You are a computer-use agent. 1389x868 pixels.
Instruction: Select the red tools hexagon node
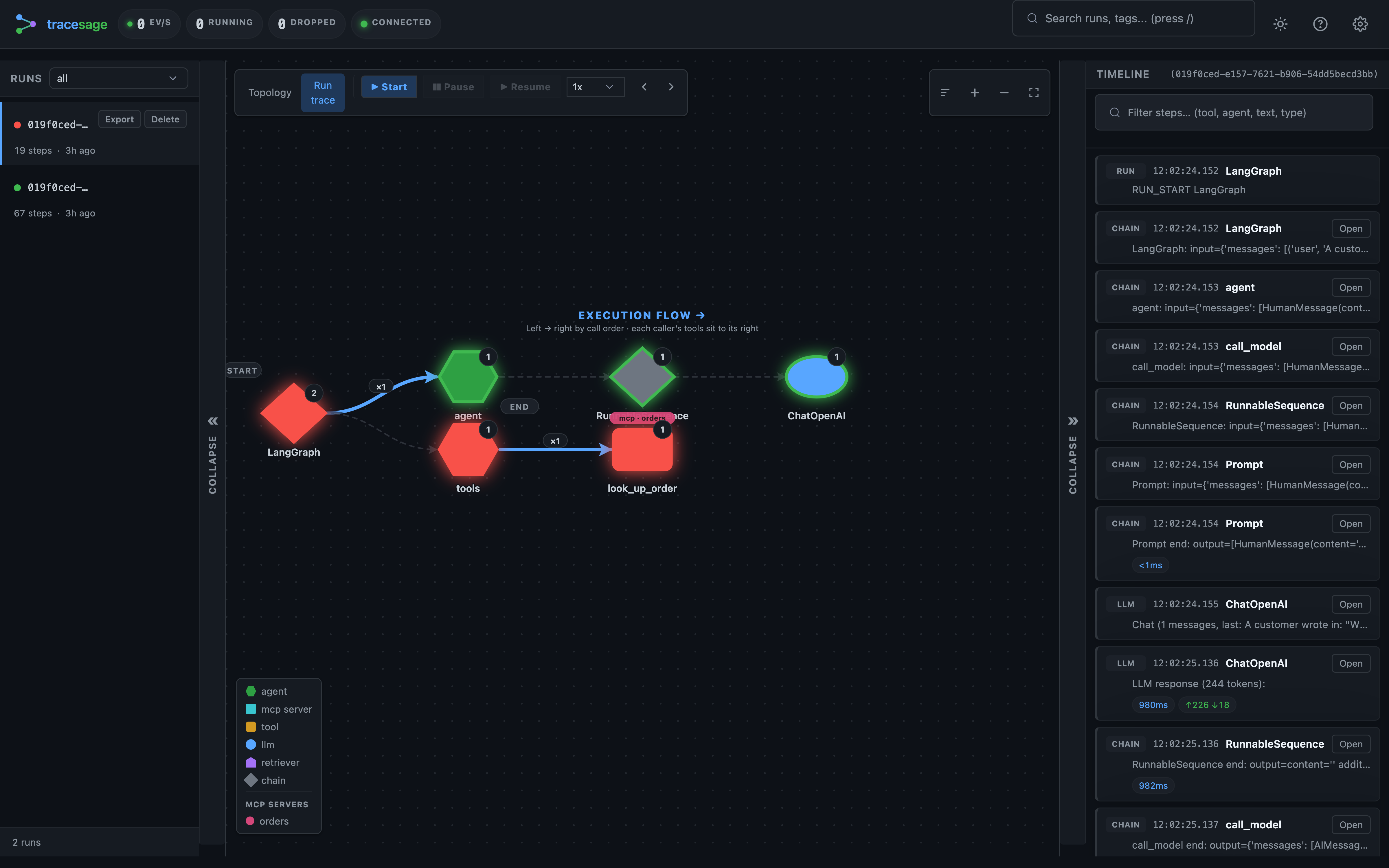(x=468, y=450)
